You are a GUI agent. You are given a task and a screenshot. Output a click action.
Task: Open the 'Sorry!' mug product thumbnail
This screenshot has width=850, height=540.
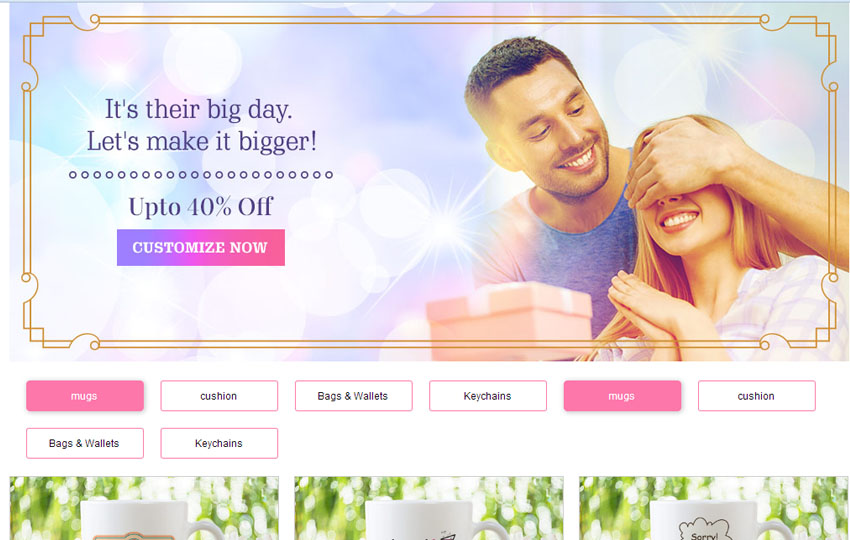pos(713,509)
